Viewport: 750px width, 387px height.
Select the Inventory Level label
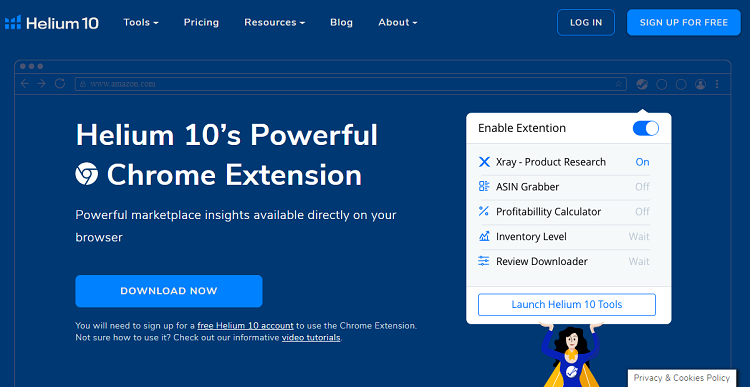point(531,237)
